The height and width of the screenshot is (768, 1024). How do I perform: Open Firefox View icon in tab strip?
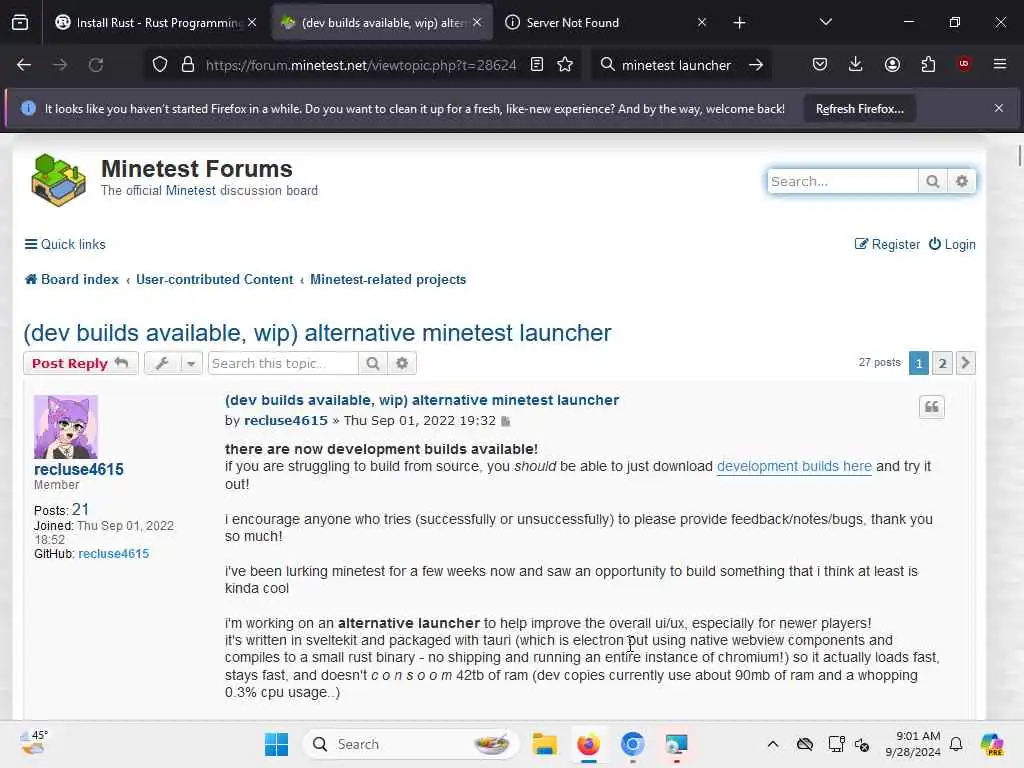(20, 23)
